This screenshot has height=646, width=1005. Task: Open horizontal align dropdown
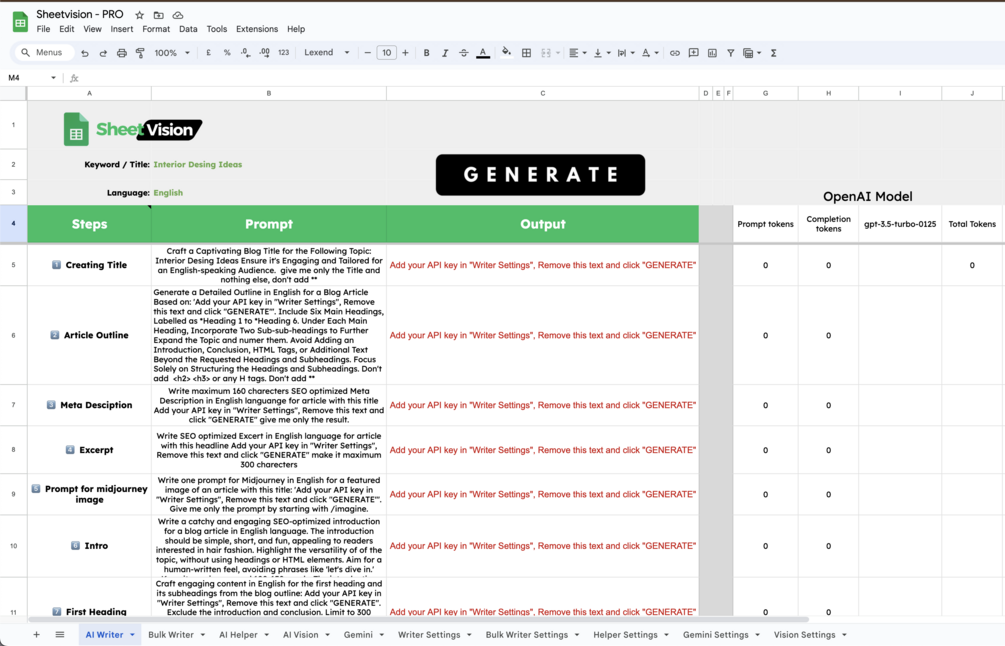(x=578, y=53)
